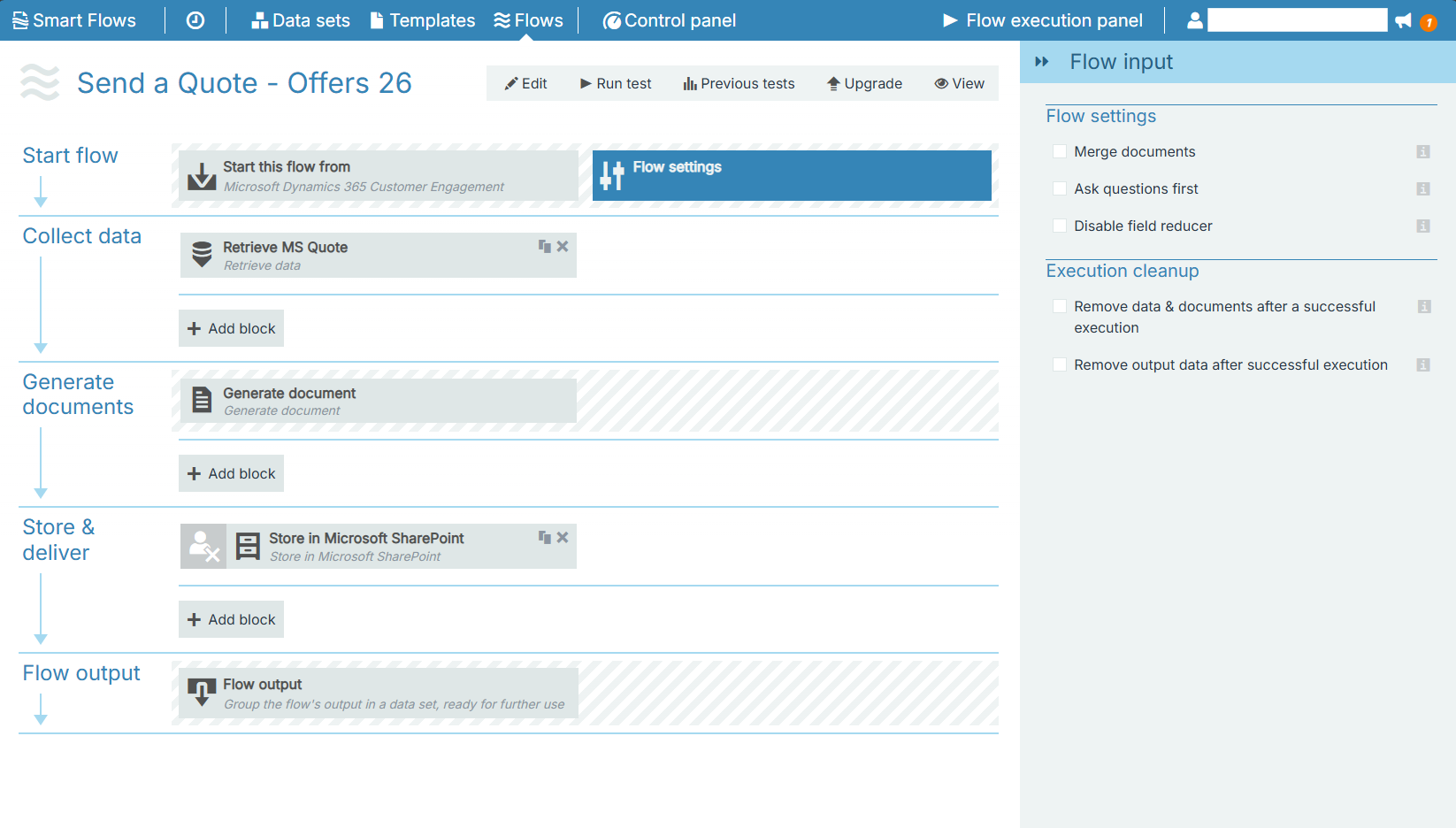Go to the Templates section
Viewport: 1456px width, 828px height.
[x=423, y=20]
